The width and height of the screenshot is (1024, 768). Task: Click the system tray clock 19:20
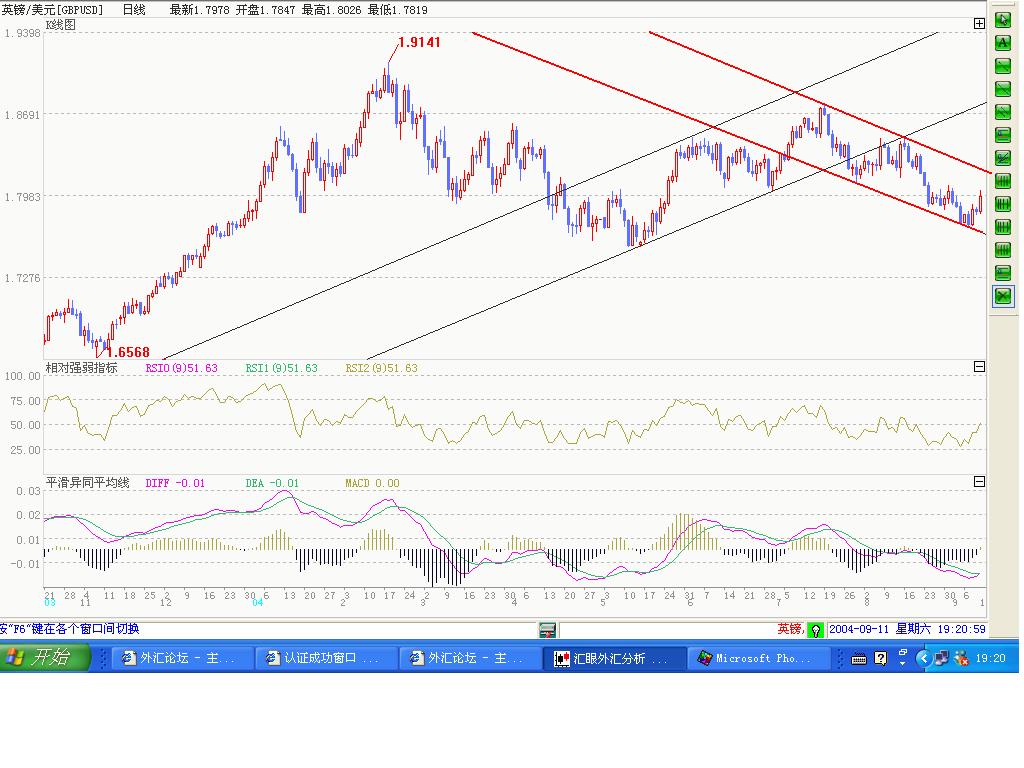pos(990,658)
